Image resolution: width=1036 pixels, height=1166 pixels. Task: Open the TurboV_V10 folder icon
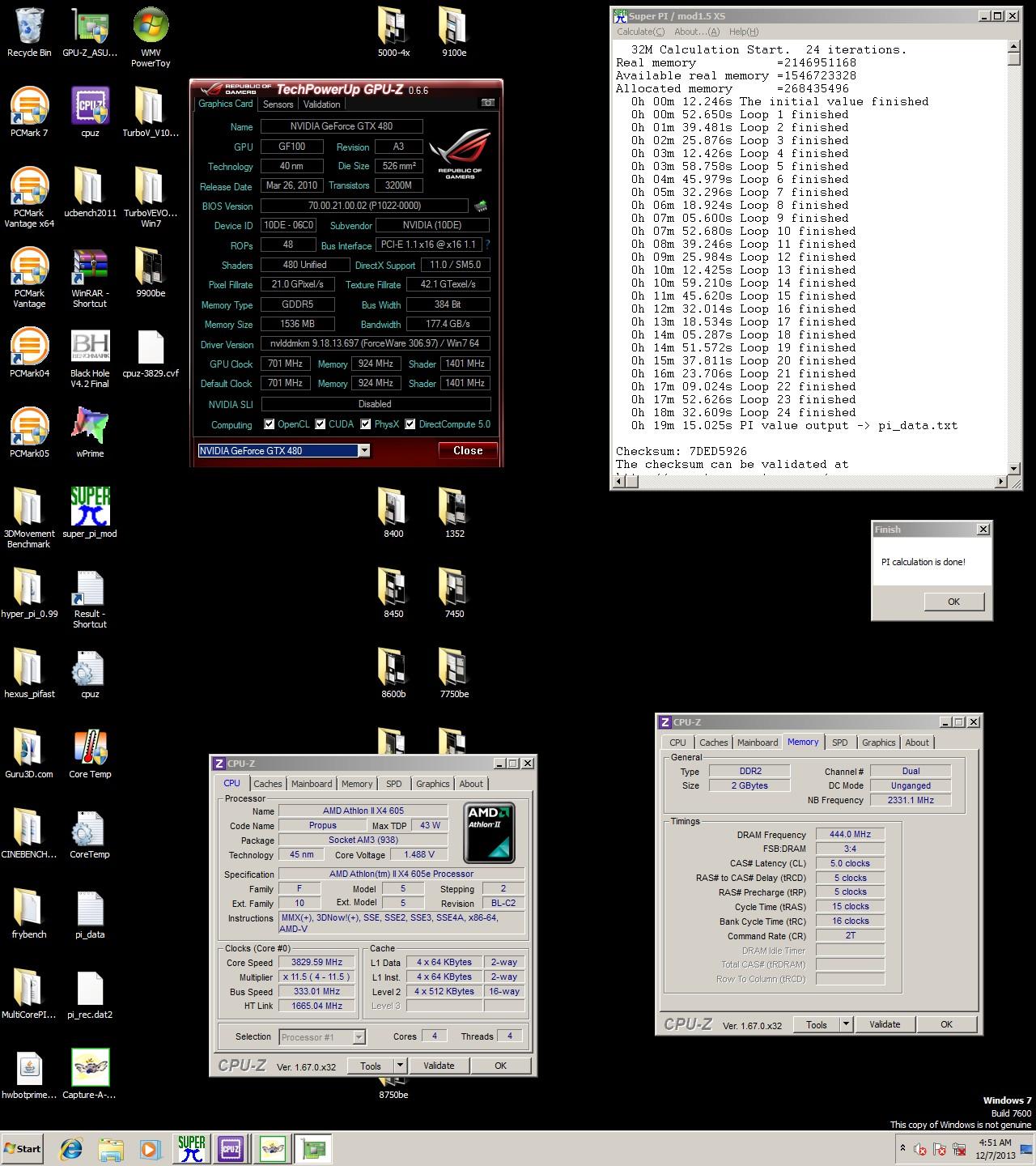tap(151, 113)
